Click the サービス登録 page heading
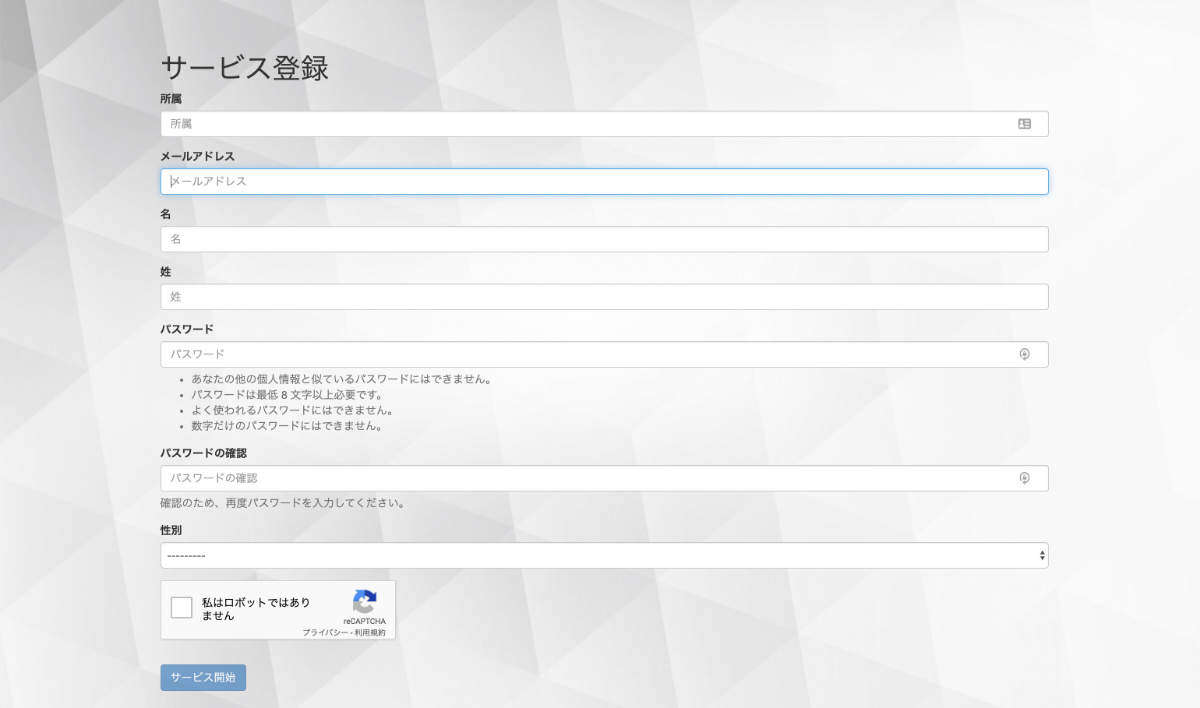The height and width of the screenshot is (708, 1200). pos(245,68)
